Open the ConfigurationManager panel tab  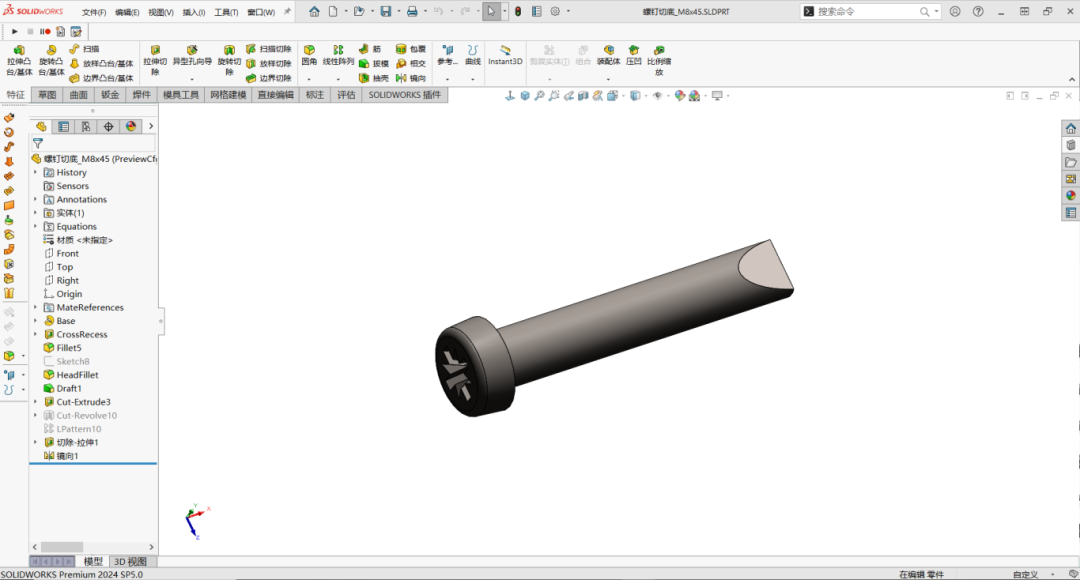[x=85, y=126]
